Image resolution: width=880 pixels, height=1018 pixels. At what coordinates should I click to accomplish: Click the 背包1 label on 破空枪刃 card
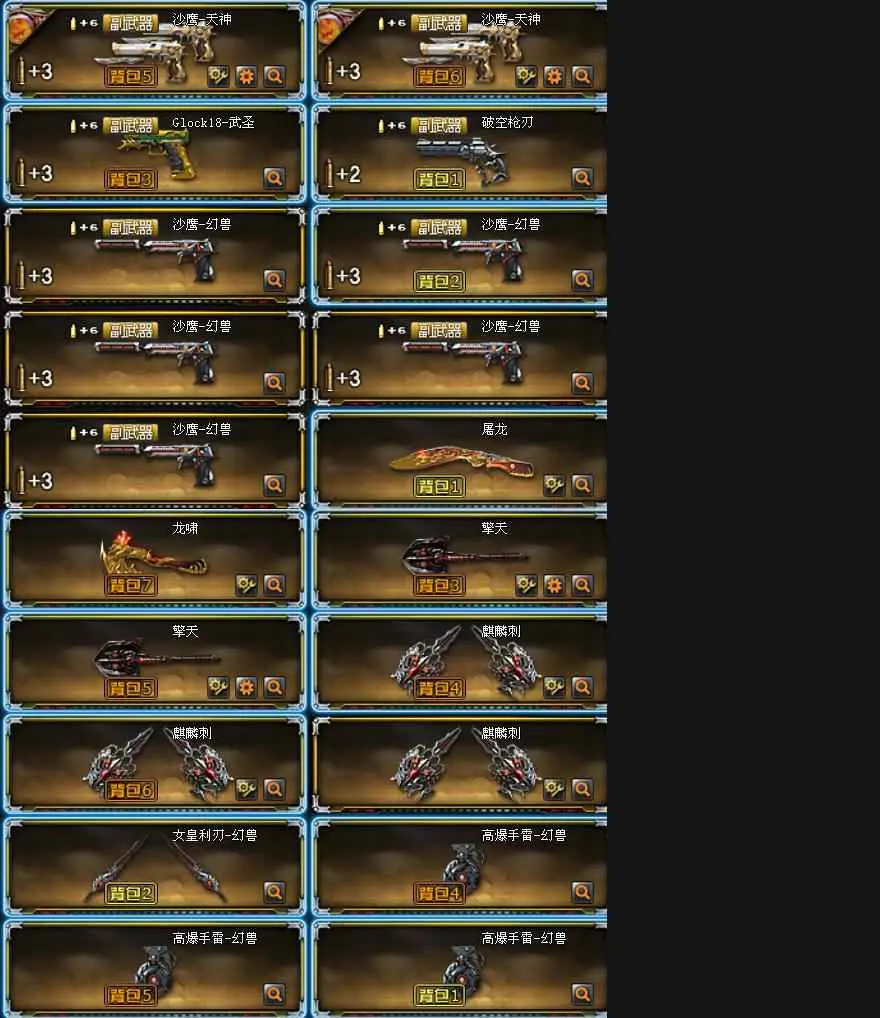(x=439, y=179)
